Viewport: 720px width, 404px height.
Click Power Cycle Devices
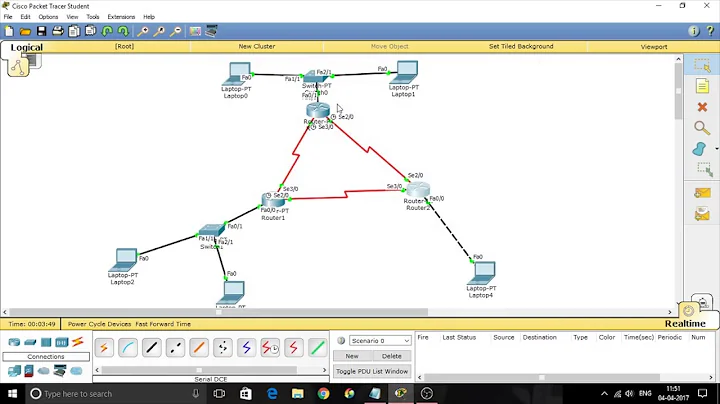click(99, 324)
